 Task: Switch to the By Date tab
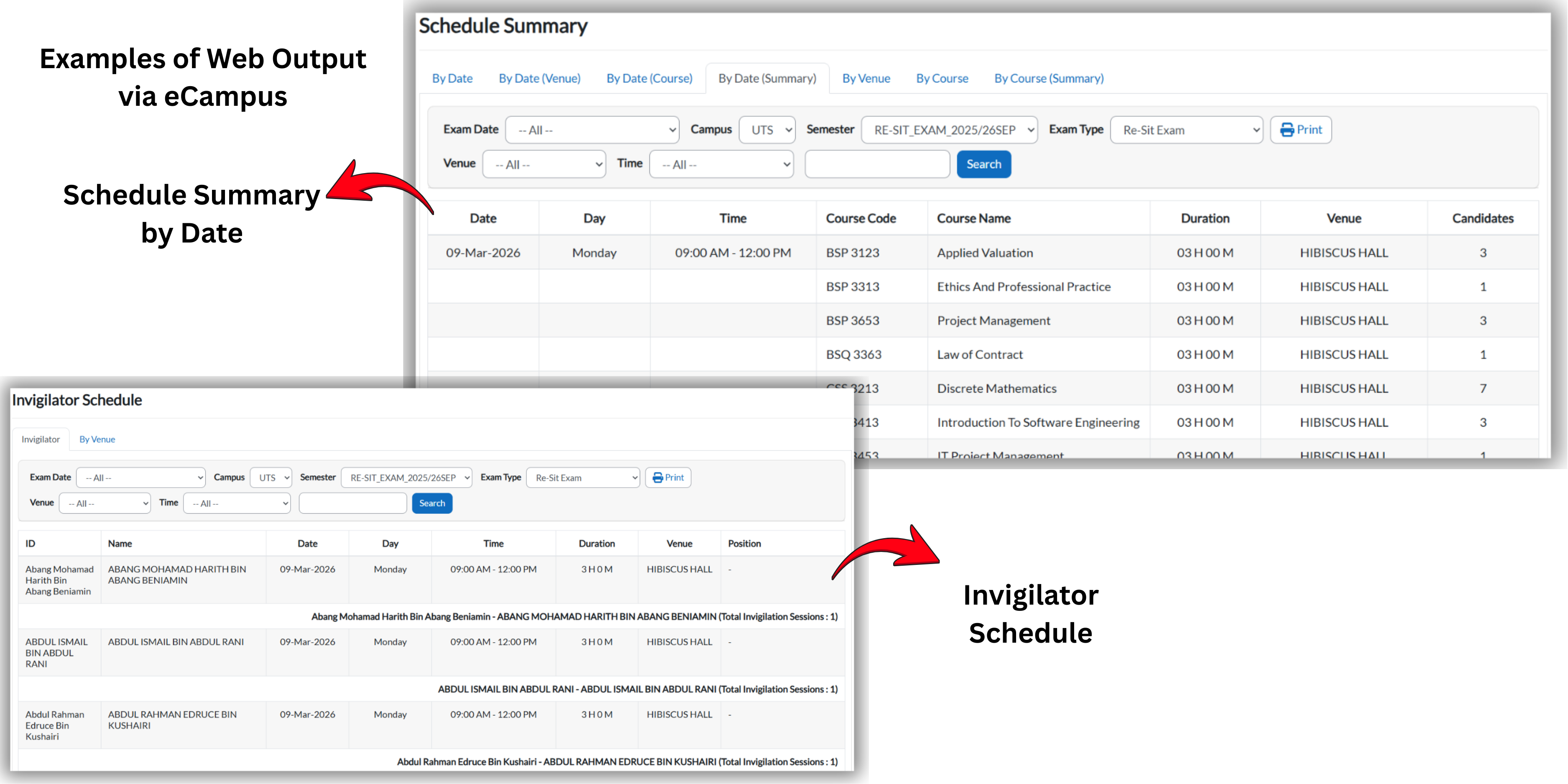452,79
